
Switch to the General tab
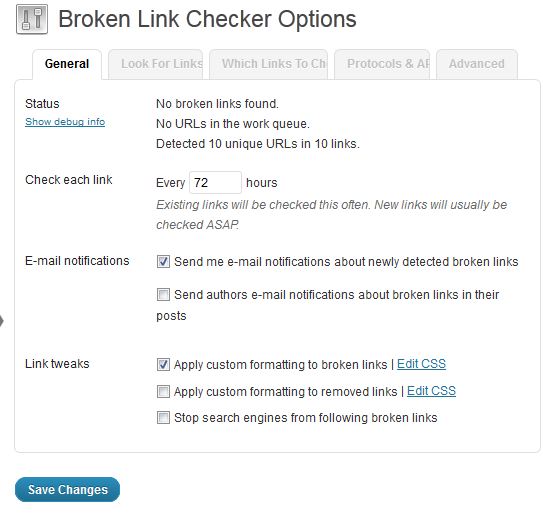click(x=67, y=64)
